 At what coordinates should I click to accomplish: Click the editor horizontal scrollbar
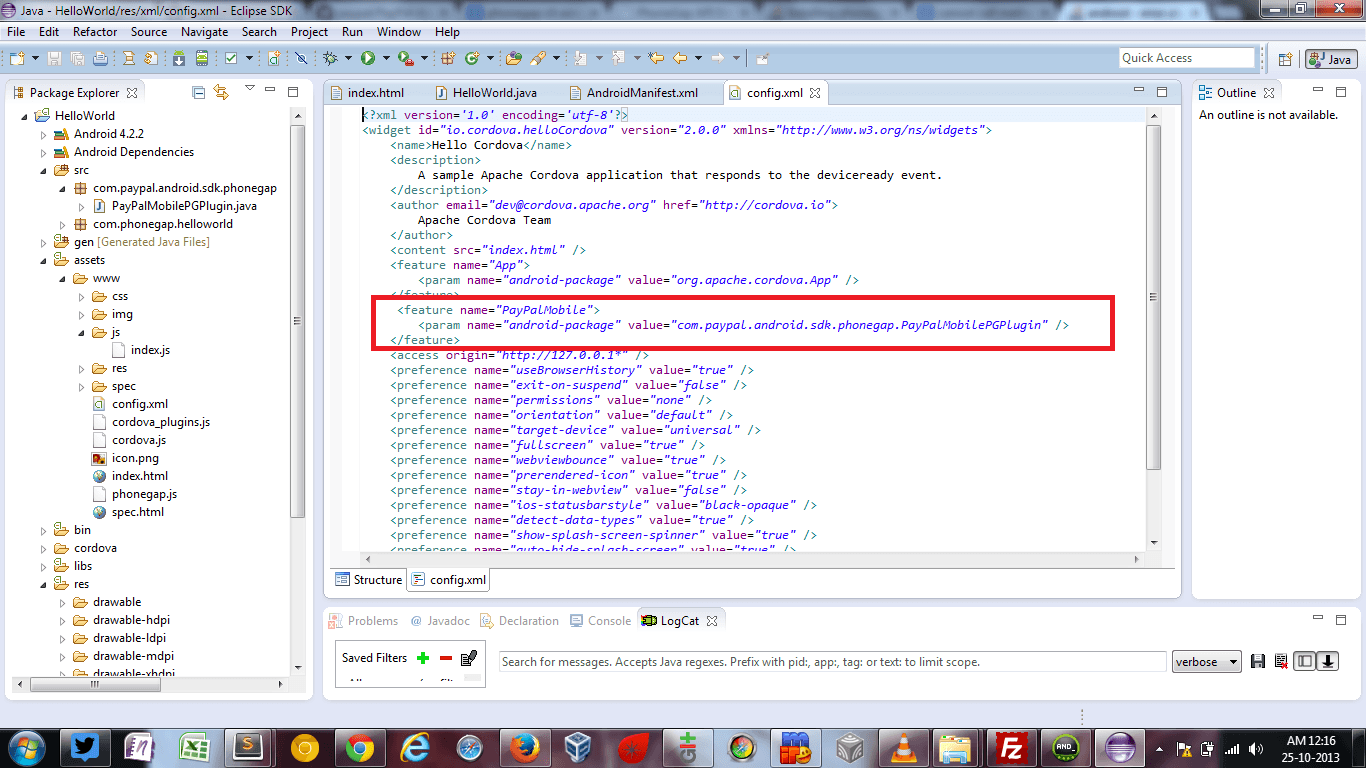(x=750, y=559)
